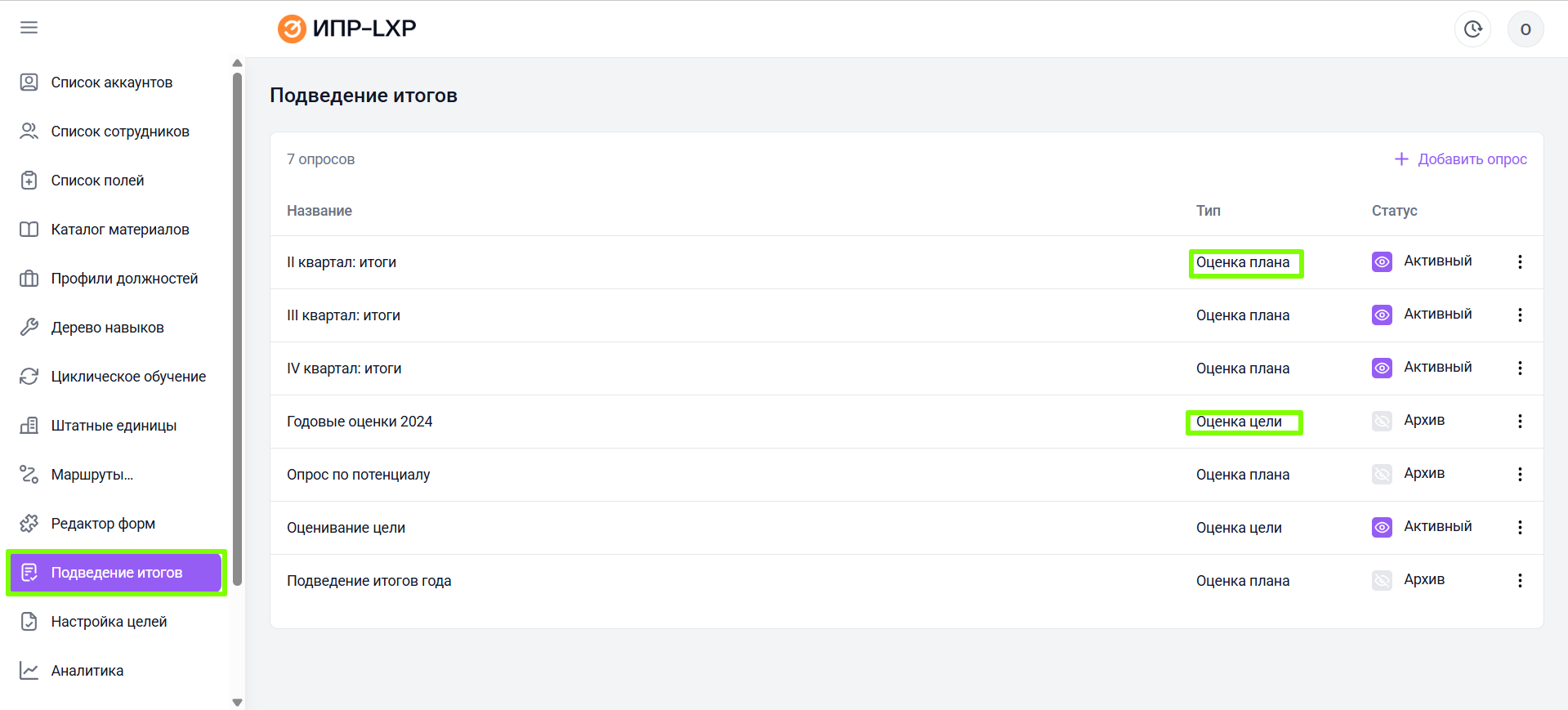Open the hamburger menu icon

(29, 28)
